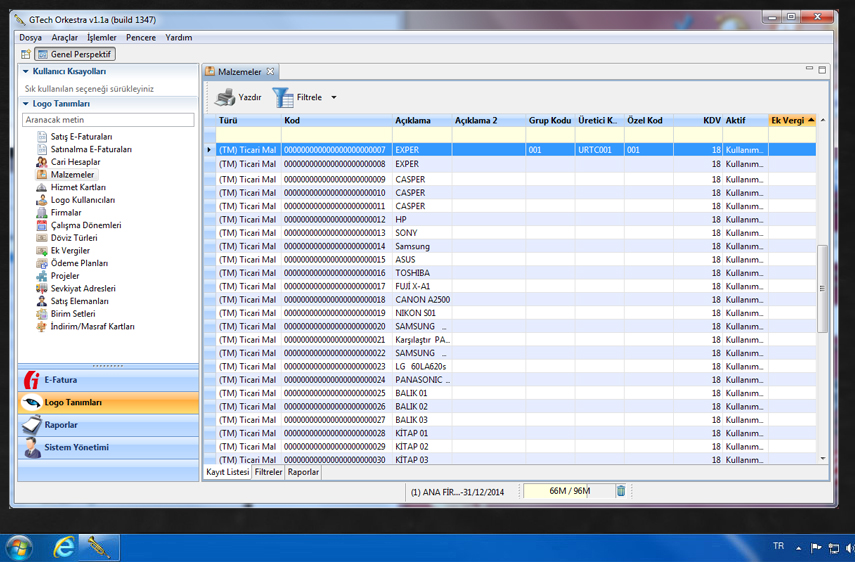Viewport: 855px width, 562px height.
Task: Click the garbage collector trash icon
Action: [x=621, y=491]
